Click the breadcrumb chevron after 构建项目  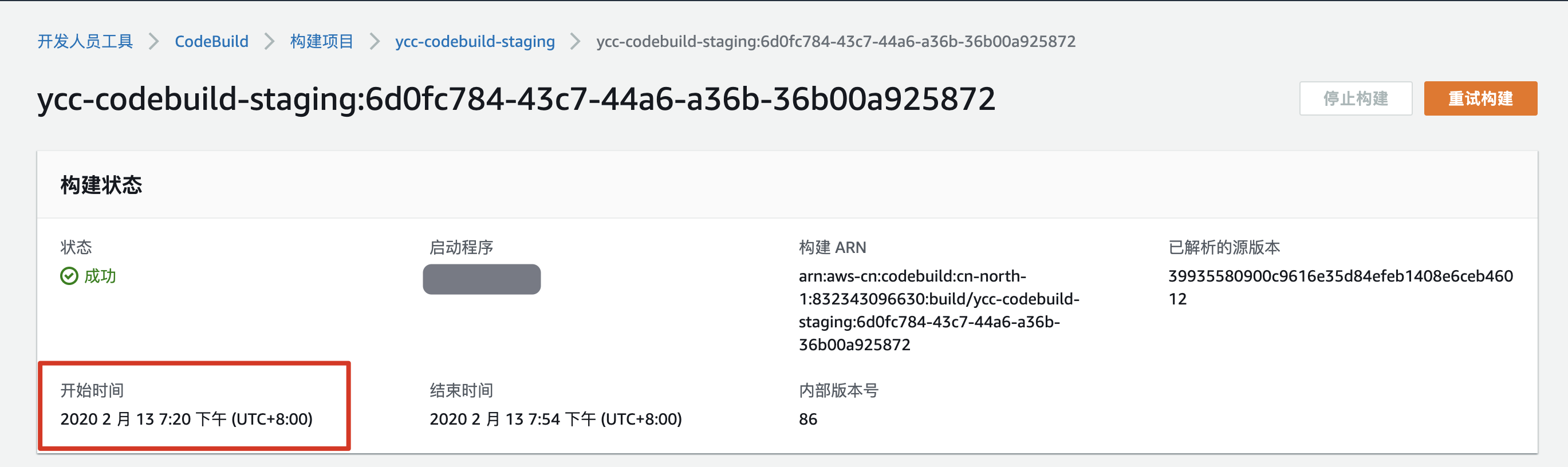click(375, 41)
